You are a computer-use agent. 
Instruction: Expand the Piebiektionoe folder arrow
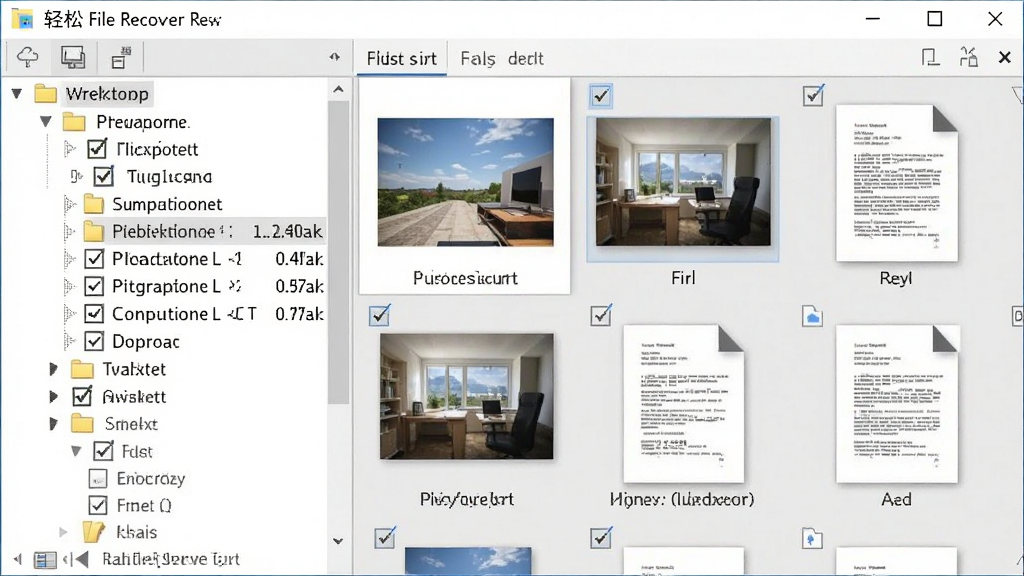point(69,232)
